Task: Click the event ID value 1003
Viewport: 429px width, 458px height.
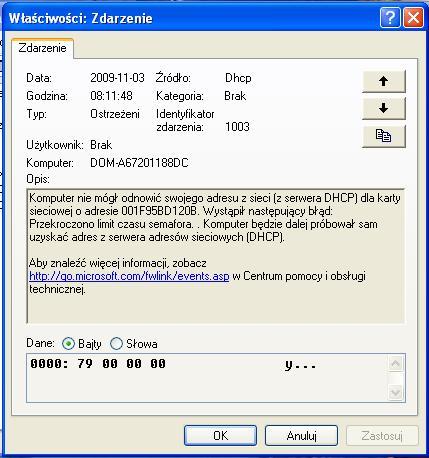Action: [237, 127]
